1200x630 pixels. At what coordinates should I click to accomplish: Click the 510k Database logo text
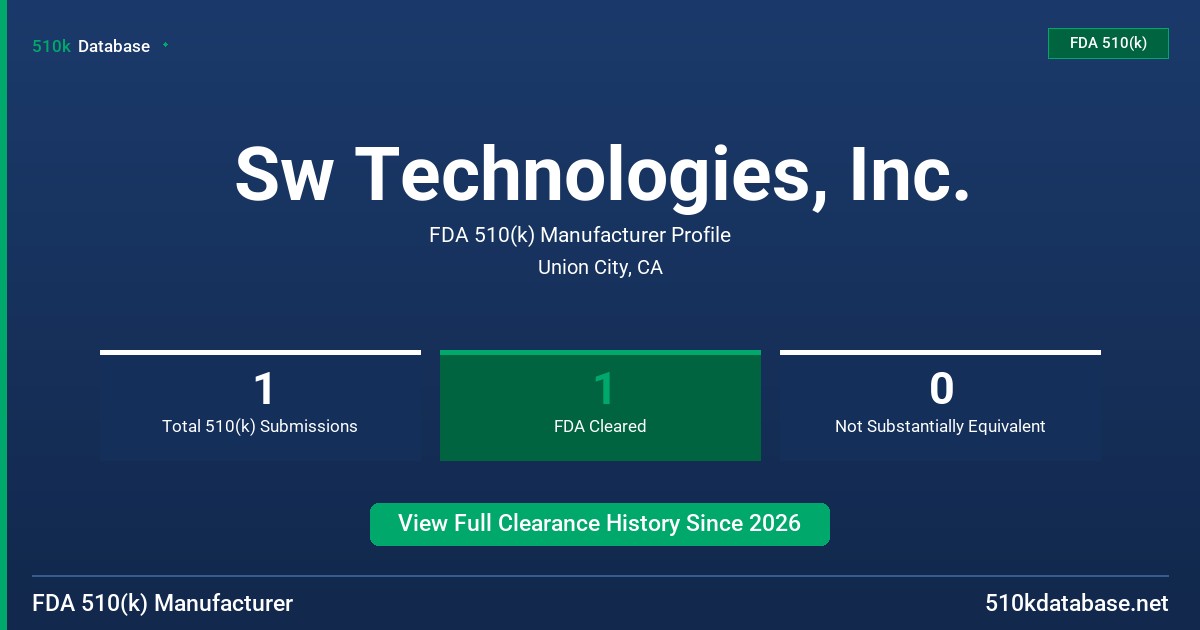(x=91, y=46)
